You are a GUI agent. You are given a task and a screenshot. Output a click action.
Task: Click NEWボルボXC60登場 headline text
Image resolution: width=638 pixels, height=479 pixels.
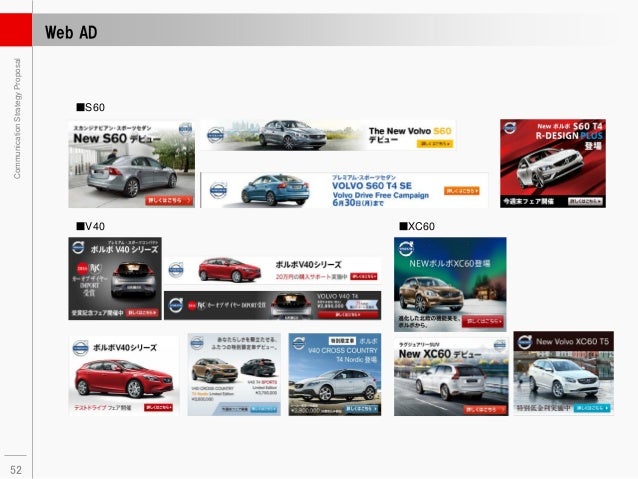449,263
